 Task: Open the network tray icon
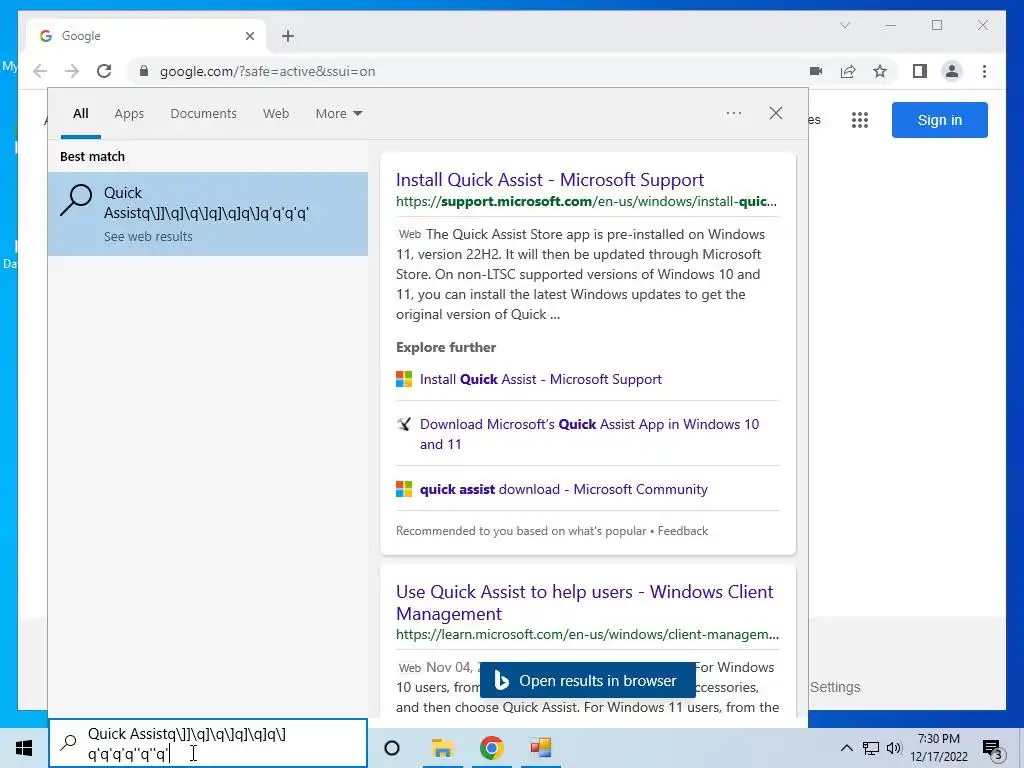click(871, 748)
